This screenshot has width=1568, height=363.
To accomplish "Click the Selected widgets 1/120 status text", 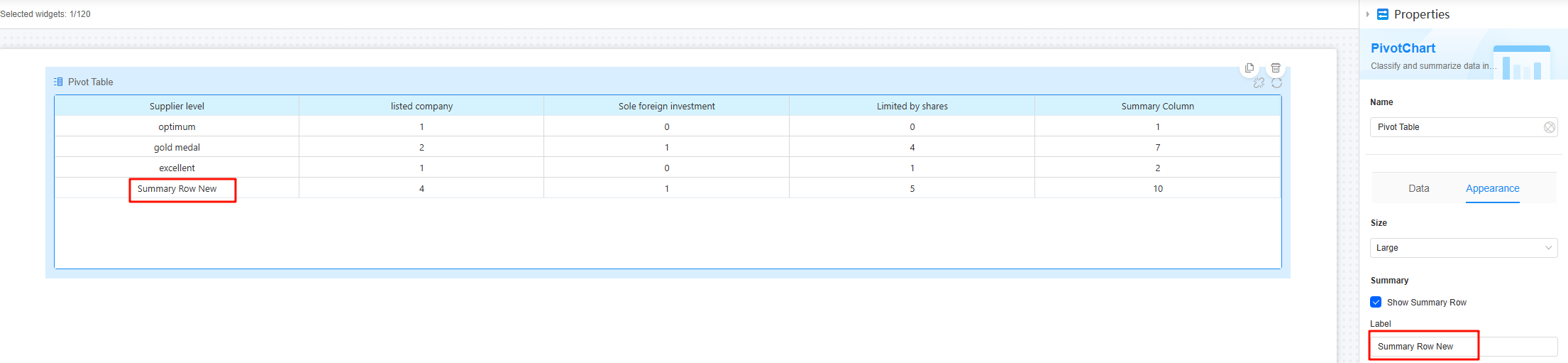I will 45,14.
